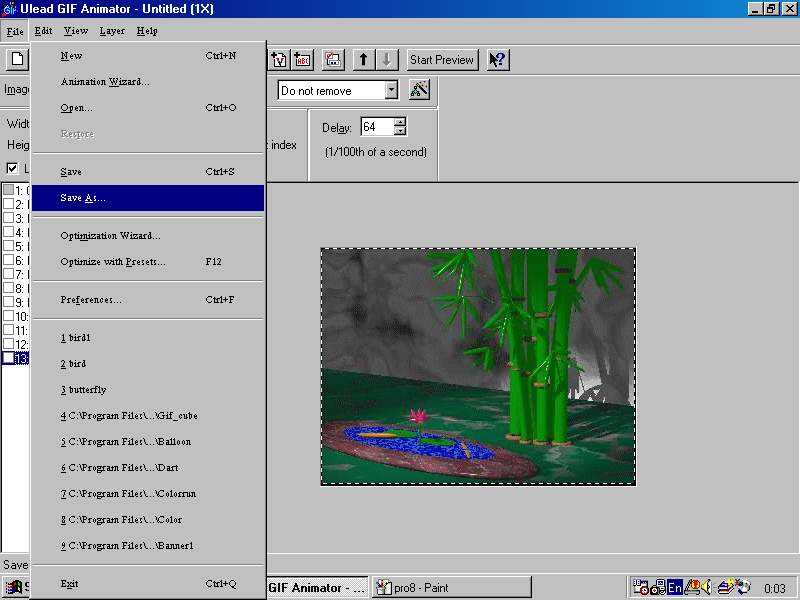Viewport: 800px width, 600px height.
Task: Tick the checkbox for layer 13
Action: tap(8, 358)
